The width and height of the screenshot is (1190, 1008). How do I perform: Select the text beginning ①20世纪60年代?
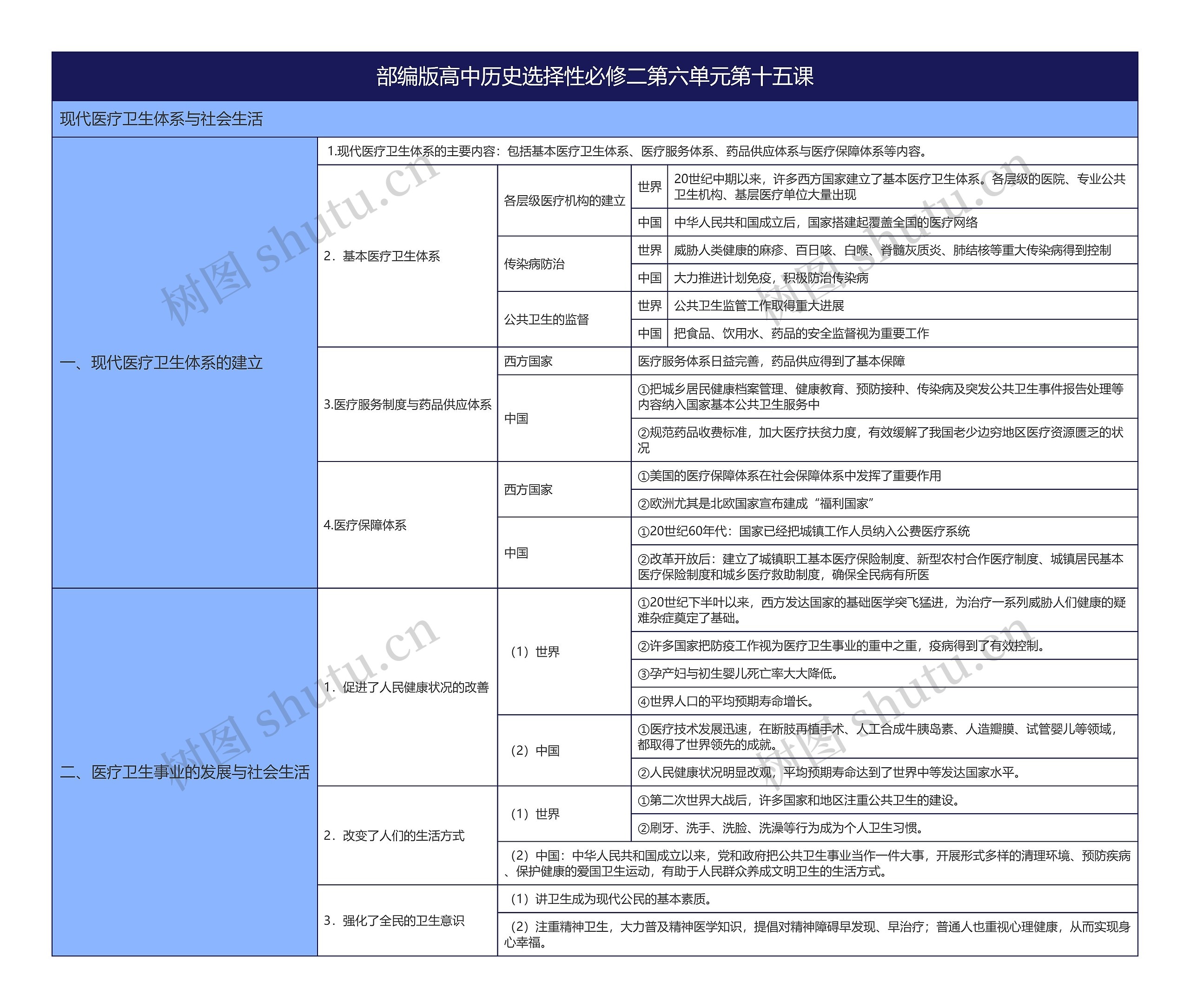click(x=804, y=532)
